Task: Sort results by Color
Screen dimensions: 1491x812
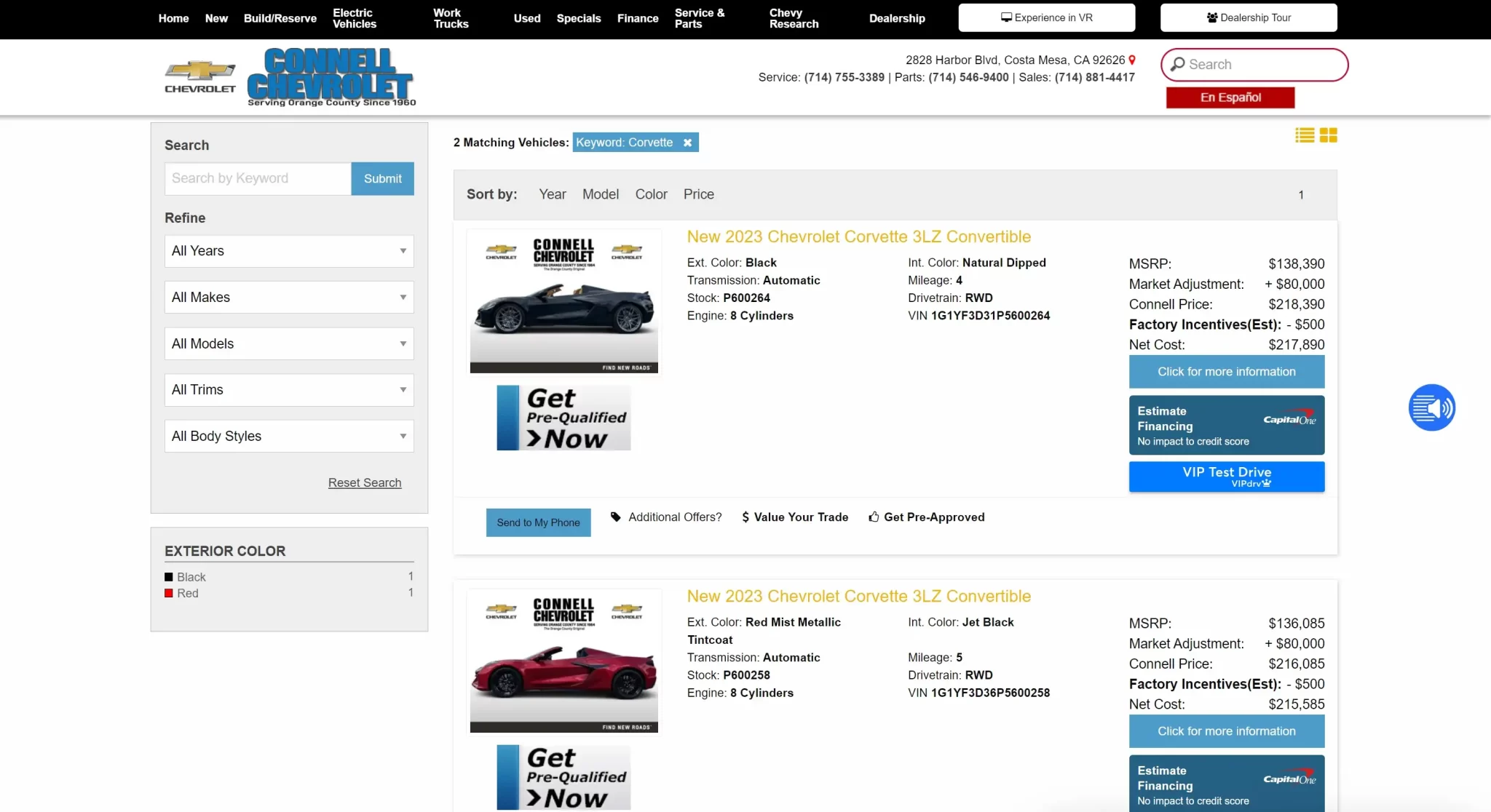Action: click(651, 194)
